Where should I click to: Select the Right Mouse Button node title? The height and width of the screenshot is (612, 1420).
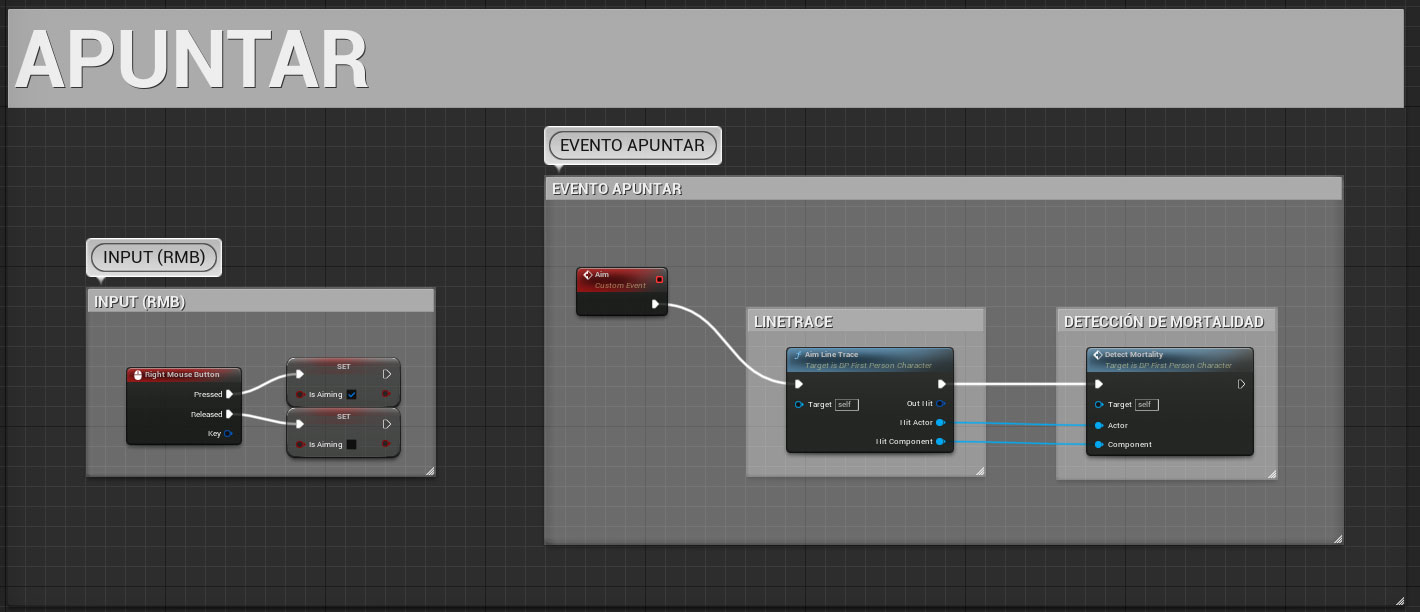[x=182, y=375]
